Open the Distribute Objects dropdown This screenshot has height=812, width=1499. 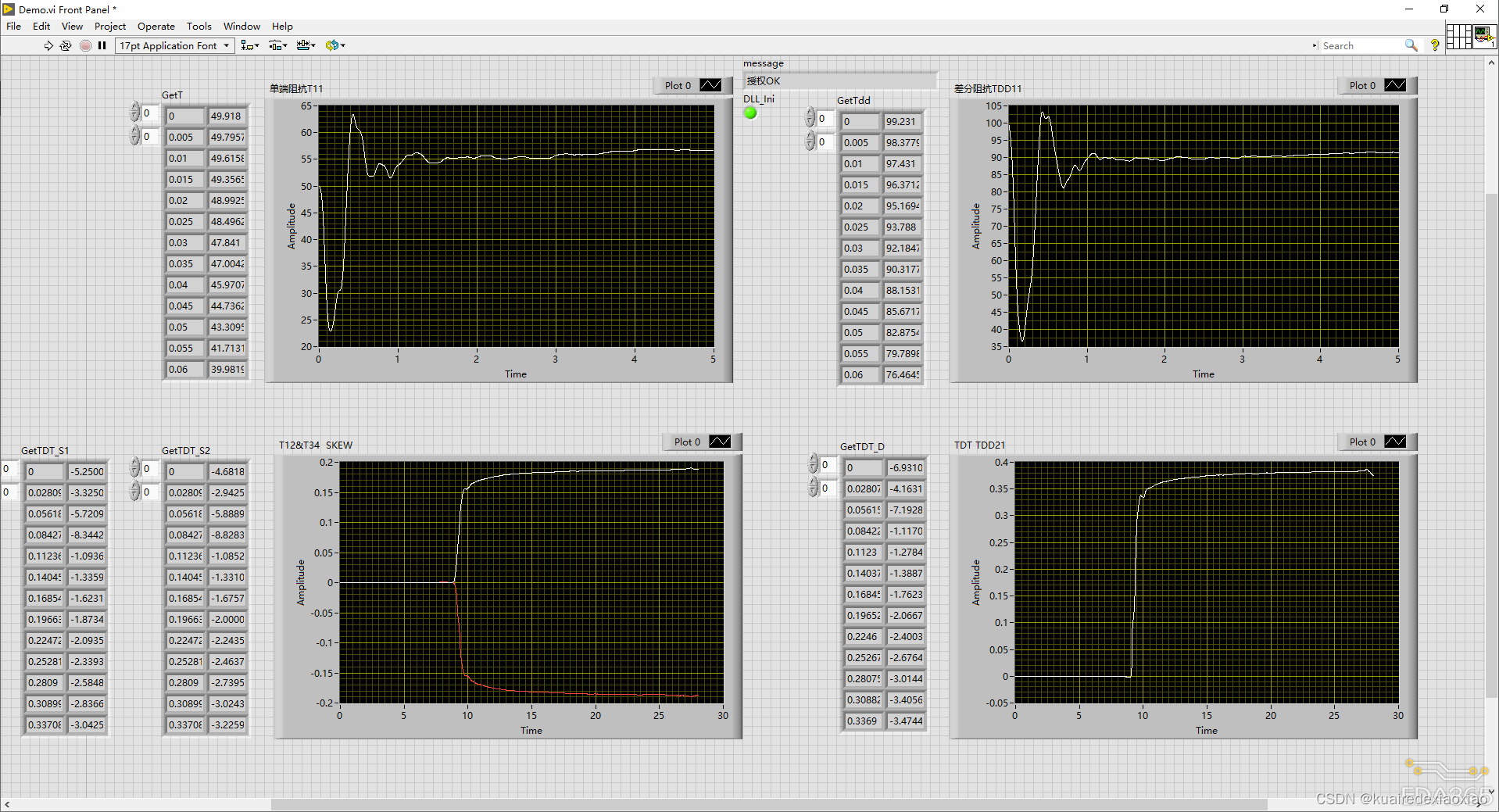pos(278,45)
